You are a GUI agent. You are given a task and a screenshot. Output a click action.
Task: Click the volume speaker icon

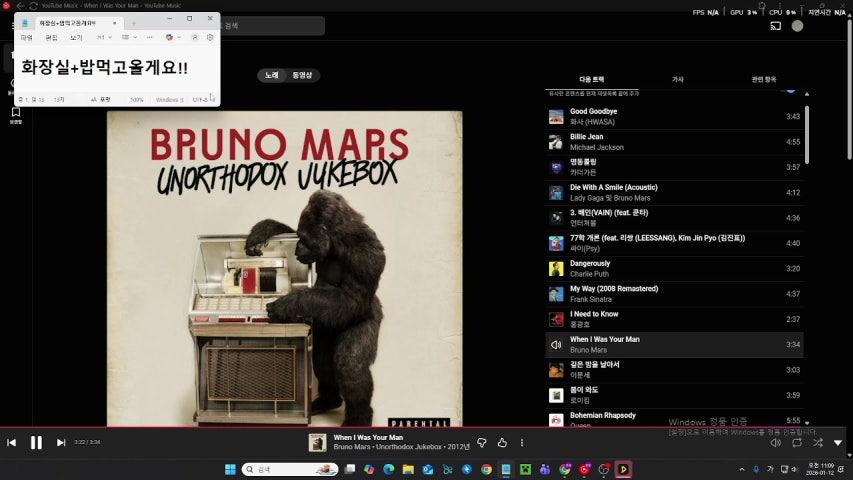pos(775,442)
